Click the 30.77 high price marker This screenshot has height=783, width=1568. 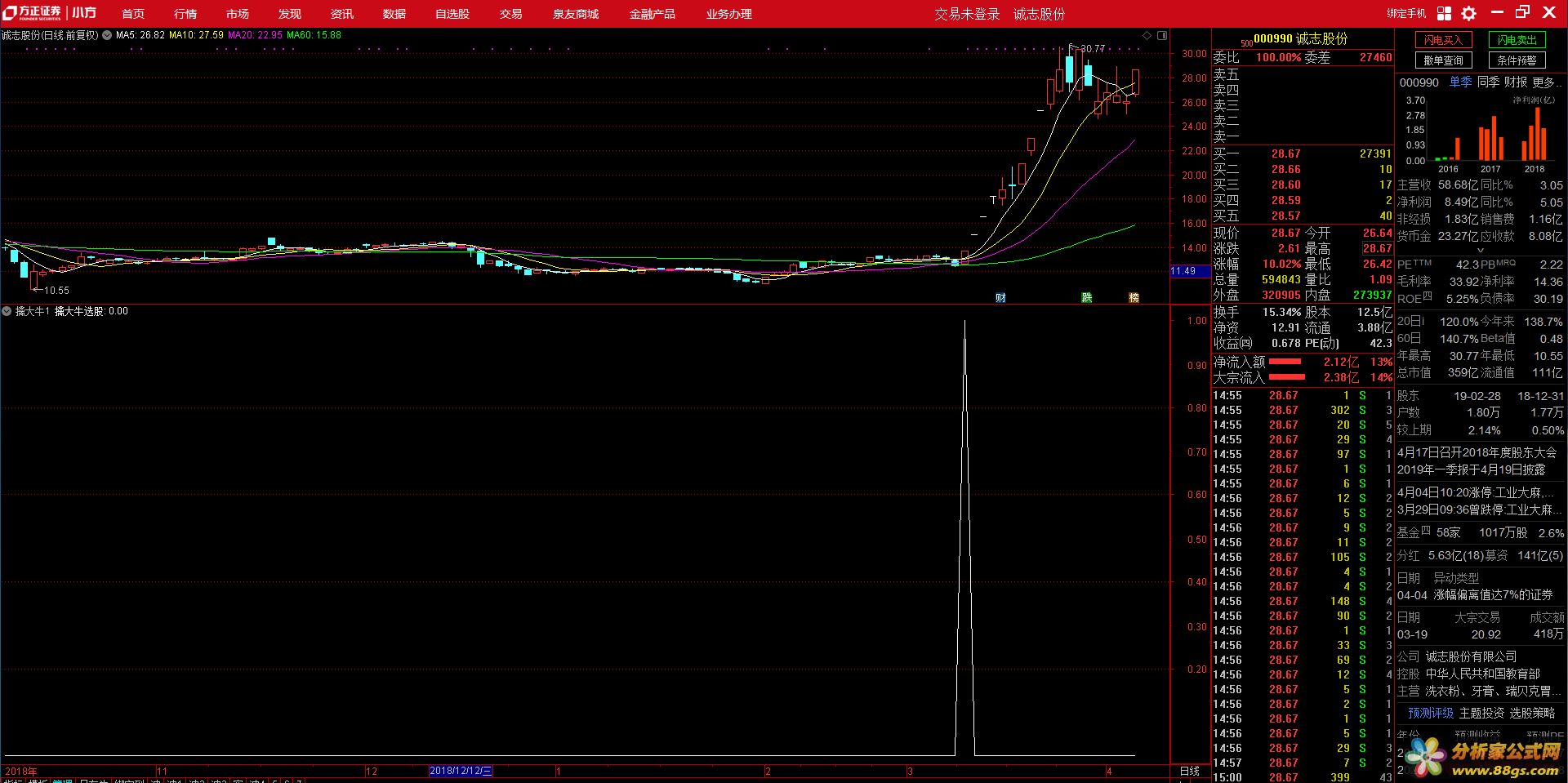coord(1093,49)
